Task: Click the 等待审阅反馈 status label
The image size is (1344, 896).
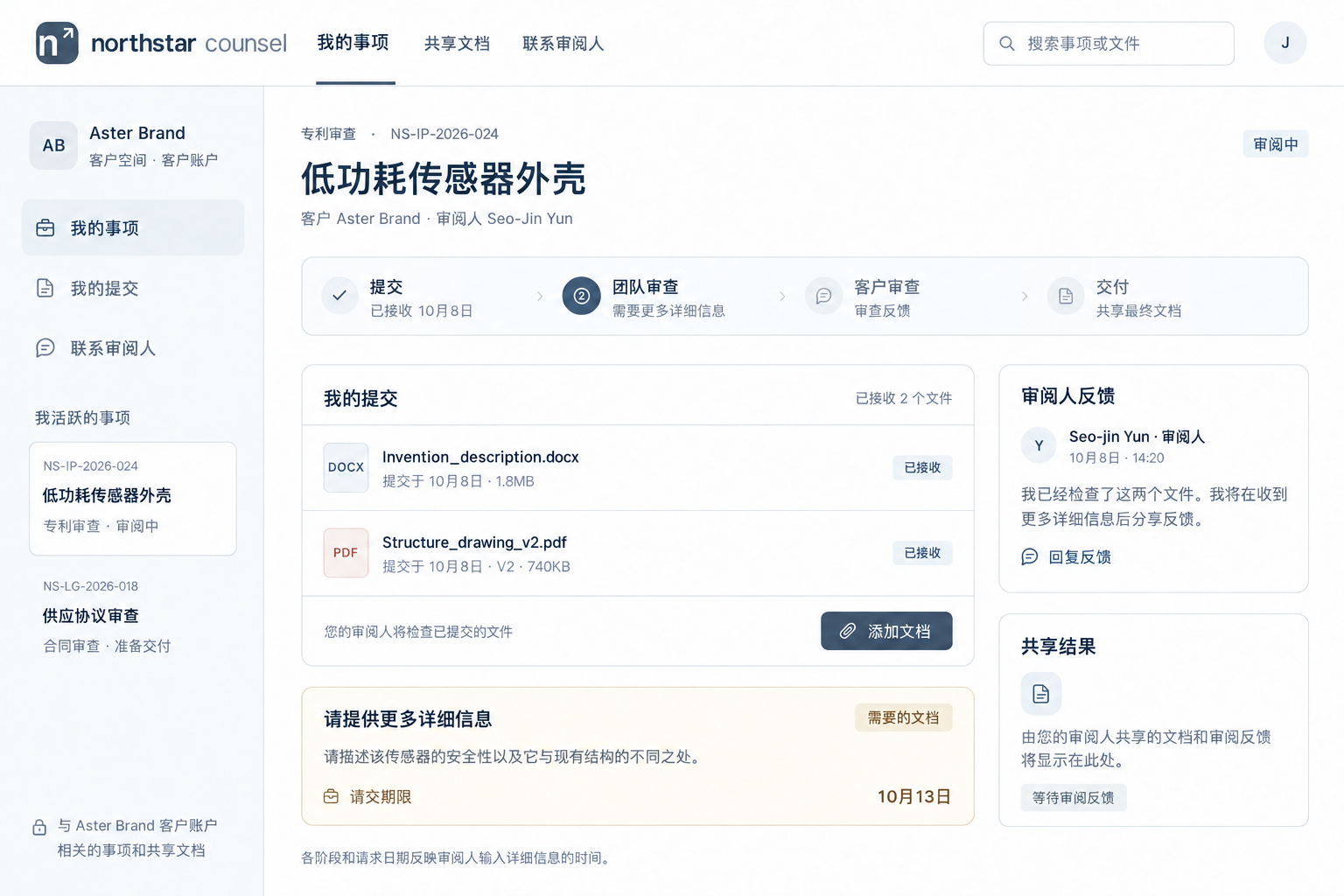Action: tap(1074, 798)
